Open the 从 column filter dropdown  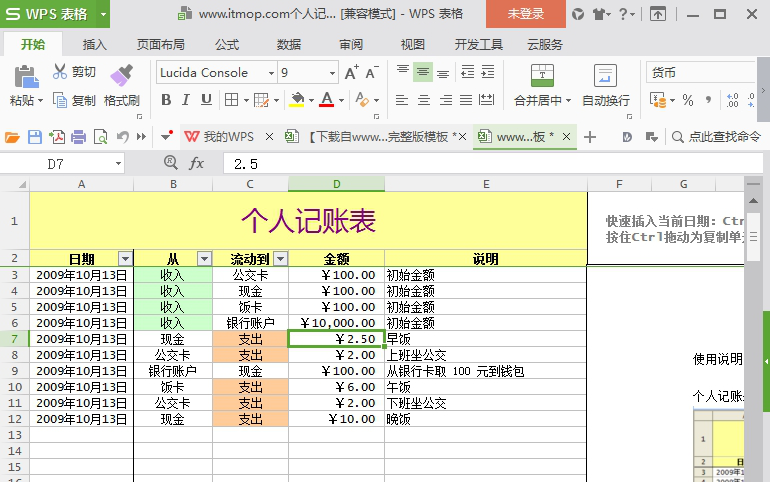coord(204,258)
